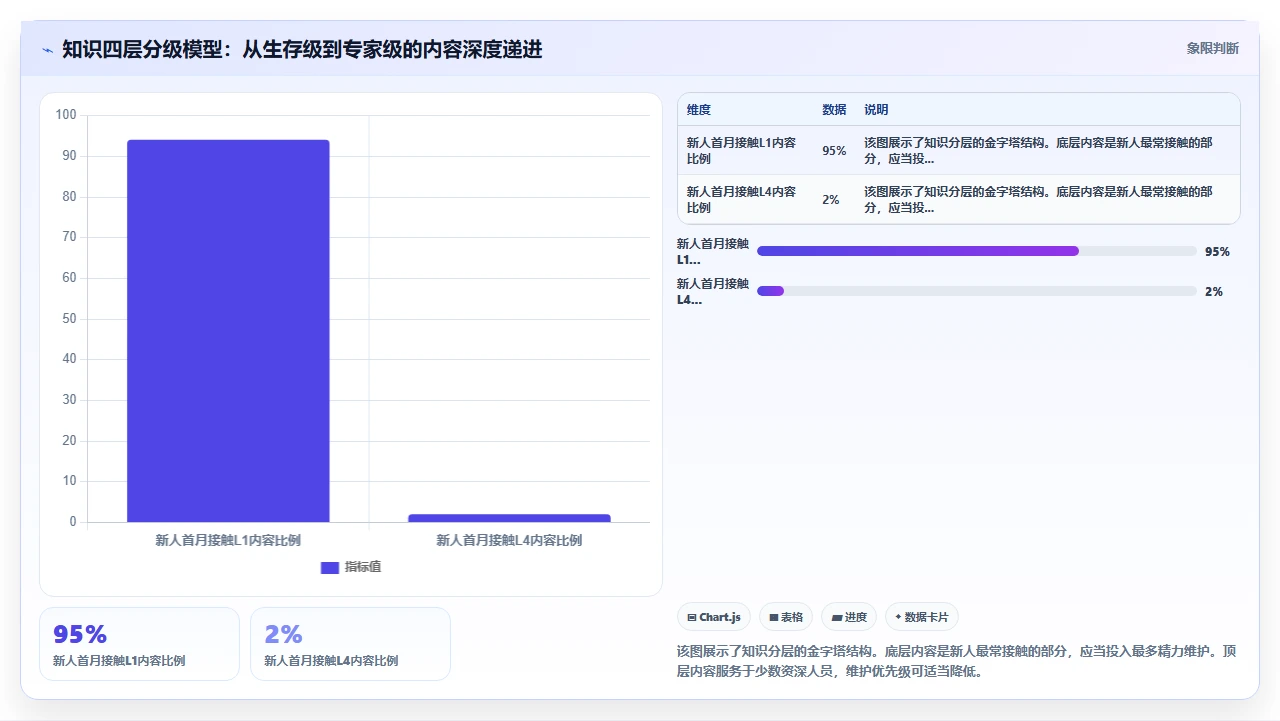1280x721 pixels.
Task: Select the 2% data card
Action: click(350, 644)
